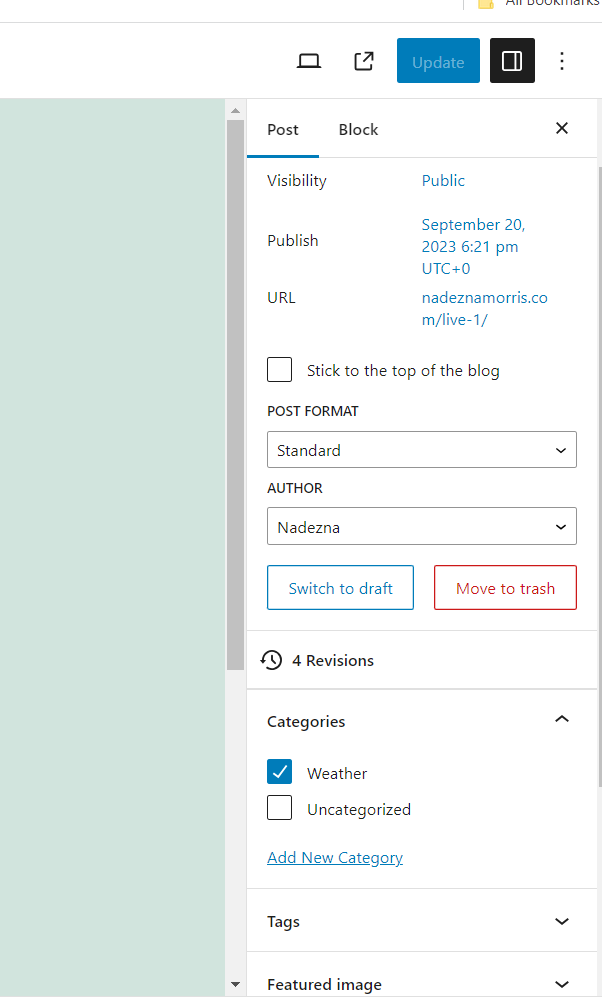The image size is (602, 1003).
Task: Enable Stick to the top of blog
Action: [280, 370]
